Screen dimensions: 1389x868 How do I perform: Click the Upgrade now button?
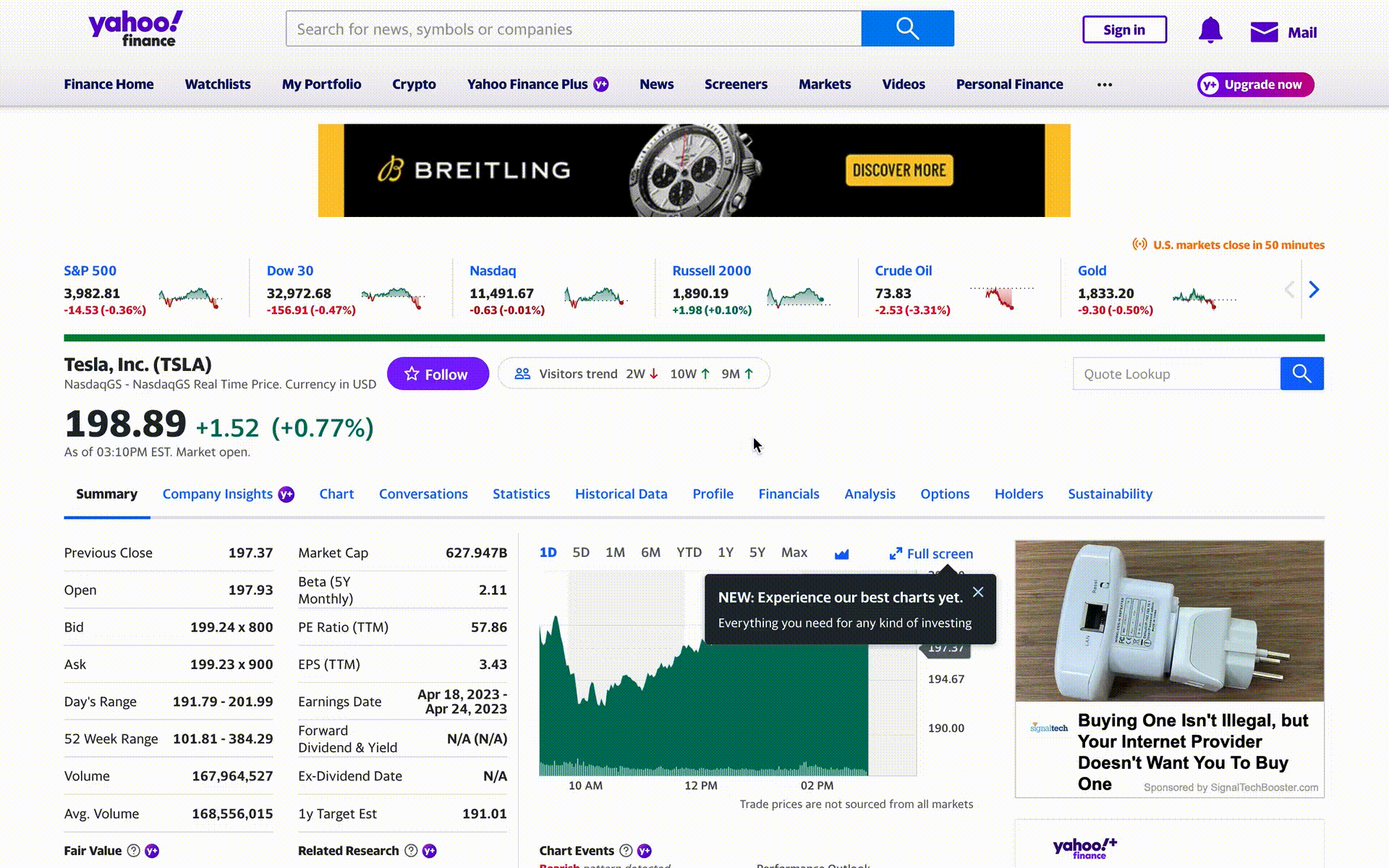1255,85
